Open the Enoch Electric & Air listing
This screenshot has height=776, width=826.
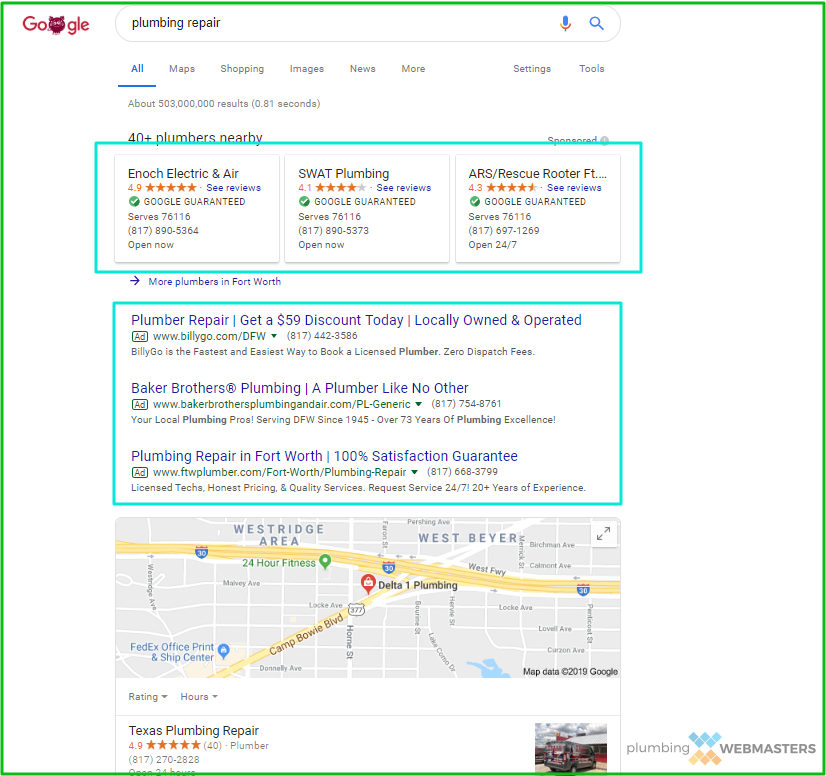click(183, 173)
